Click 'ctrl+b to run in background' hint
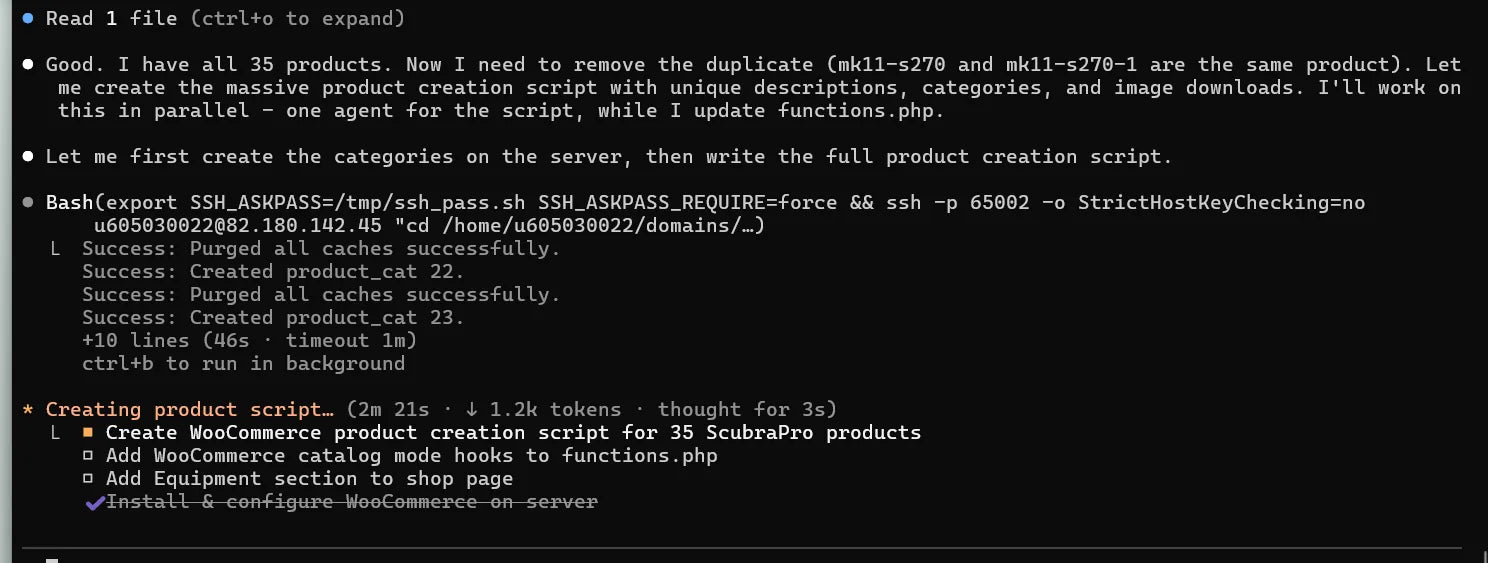Viewport: 1488px width, 563px height. click(x=243, y=364)
